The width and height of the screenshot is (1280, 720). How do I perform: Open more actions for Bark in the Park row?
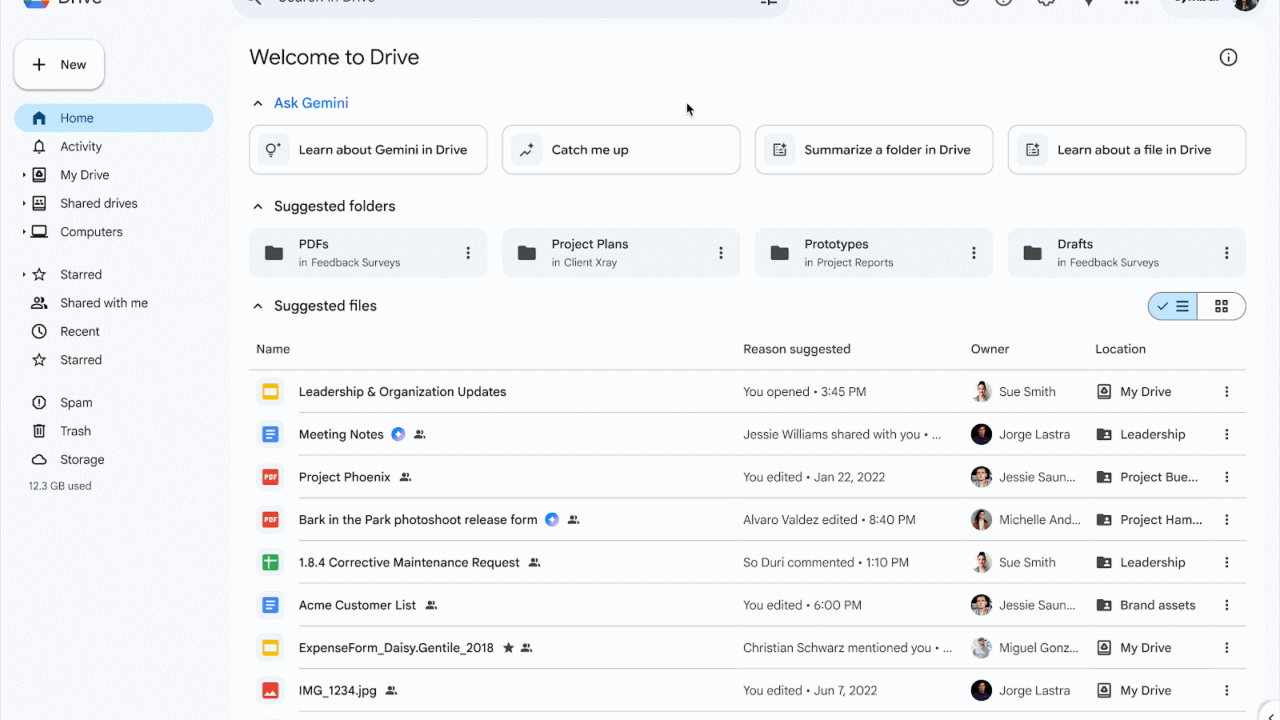click(1227, 520)
